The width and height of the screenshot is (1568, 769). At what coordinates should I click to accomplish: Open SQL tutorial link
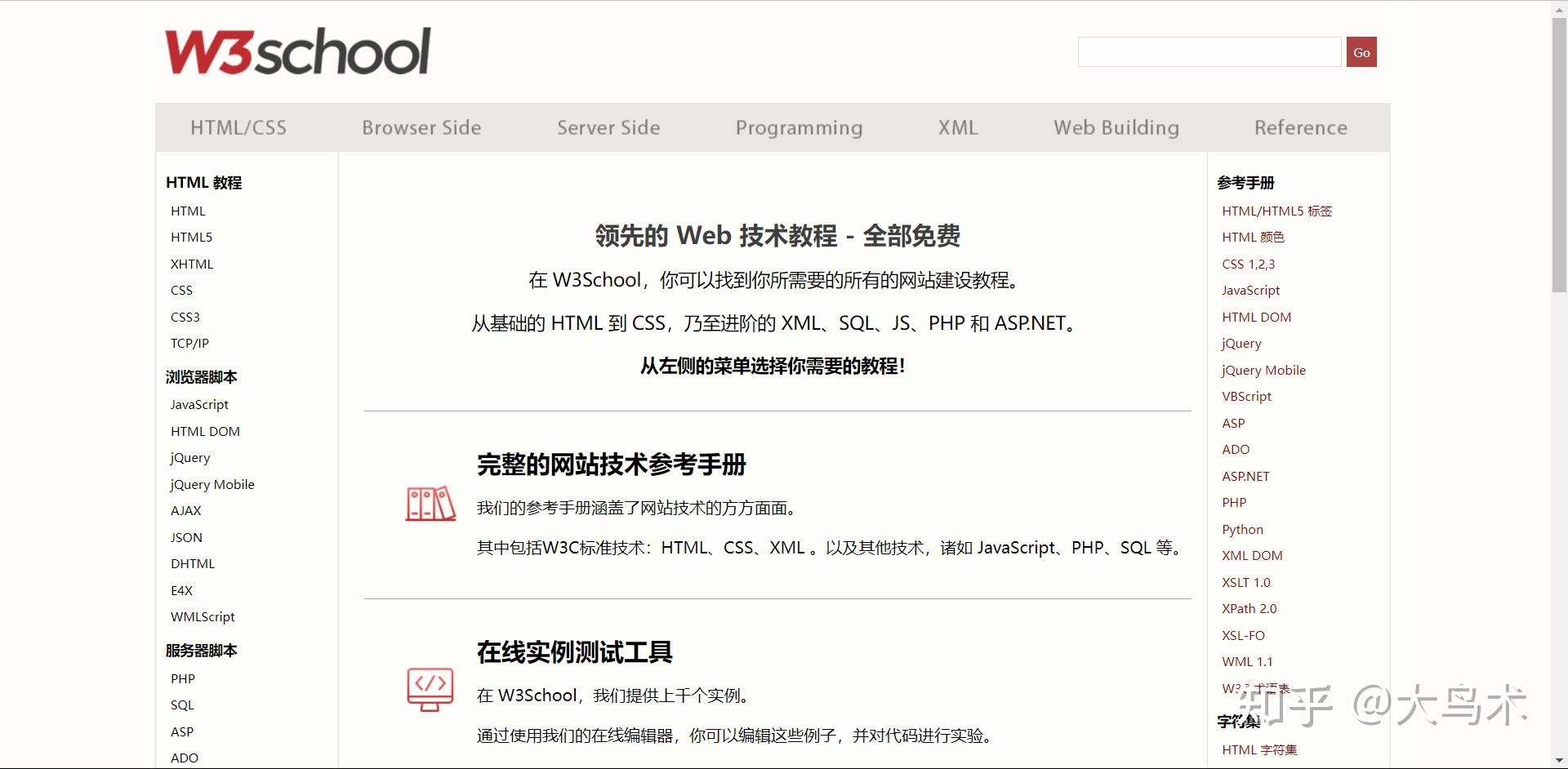[182, 705]
